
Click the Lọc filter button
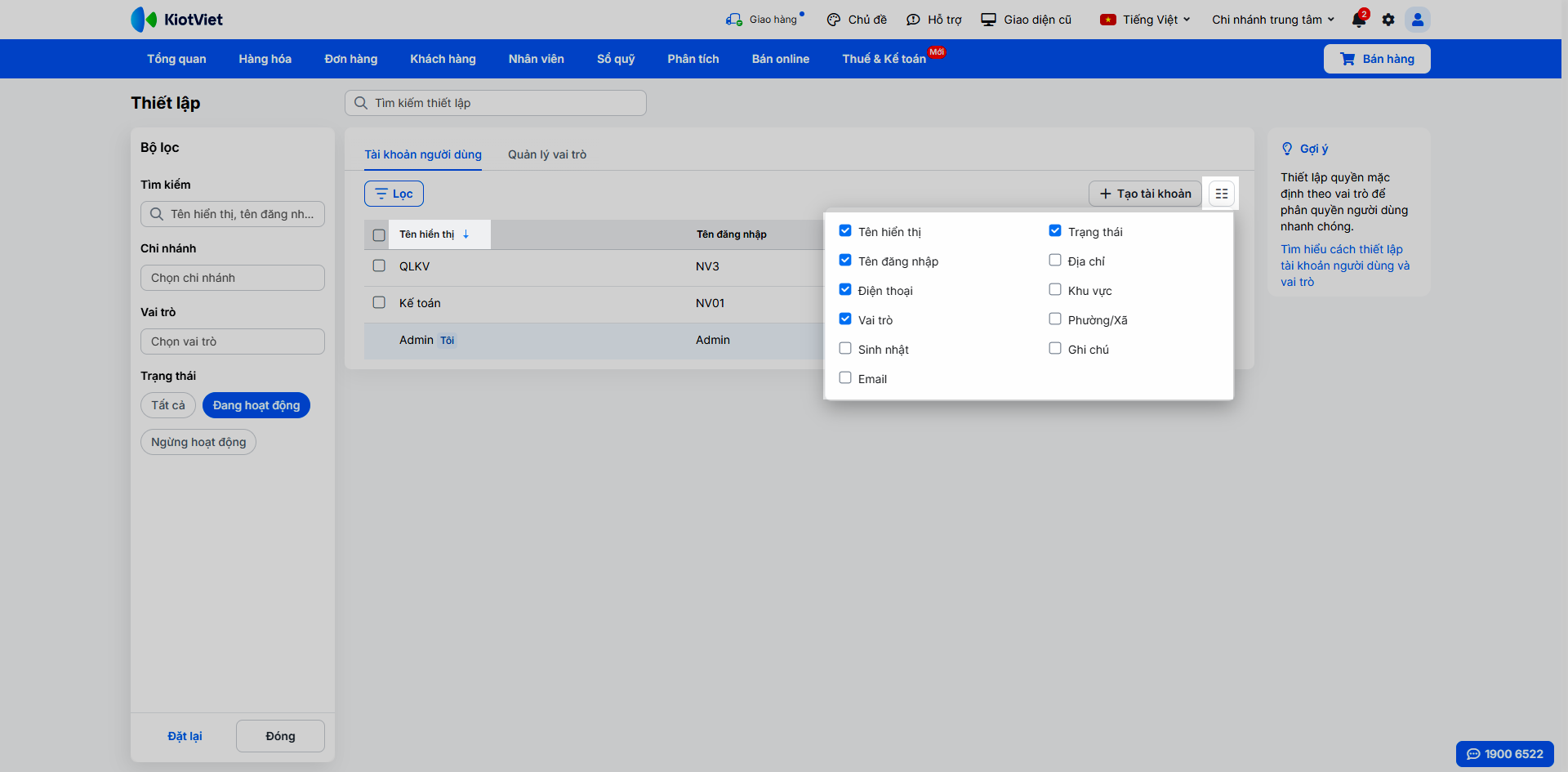click(394, 194)
